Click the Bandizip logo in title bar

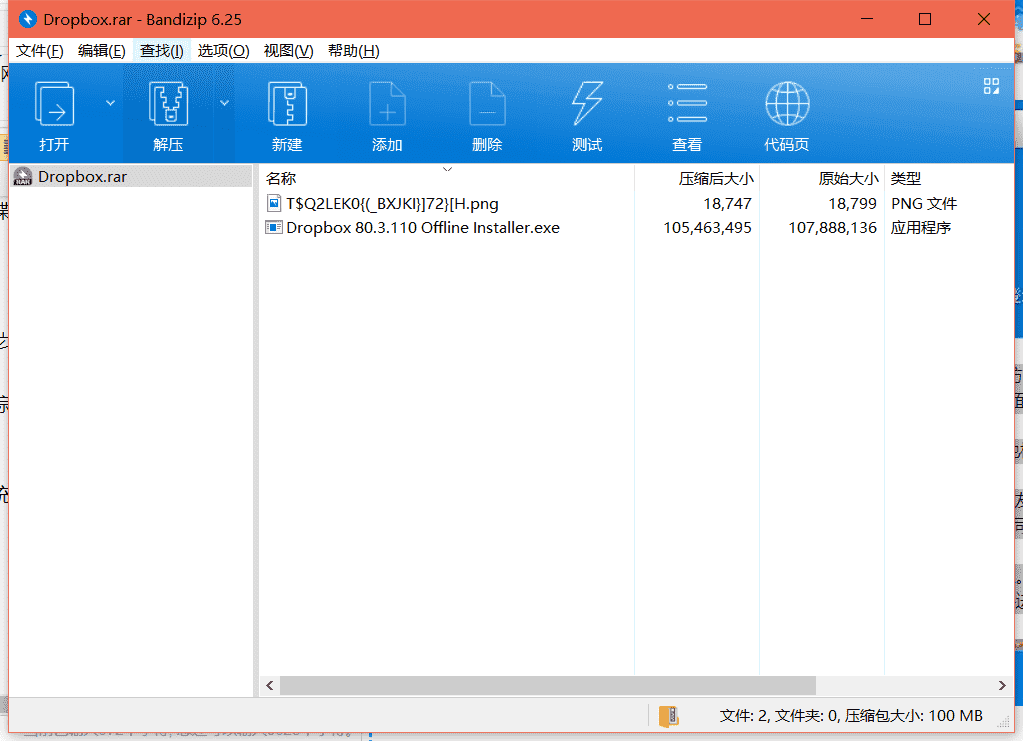(28, 20)
